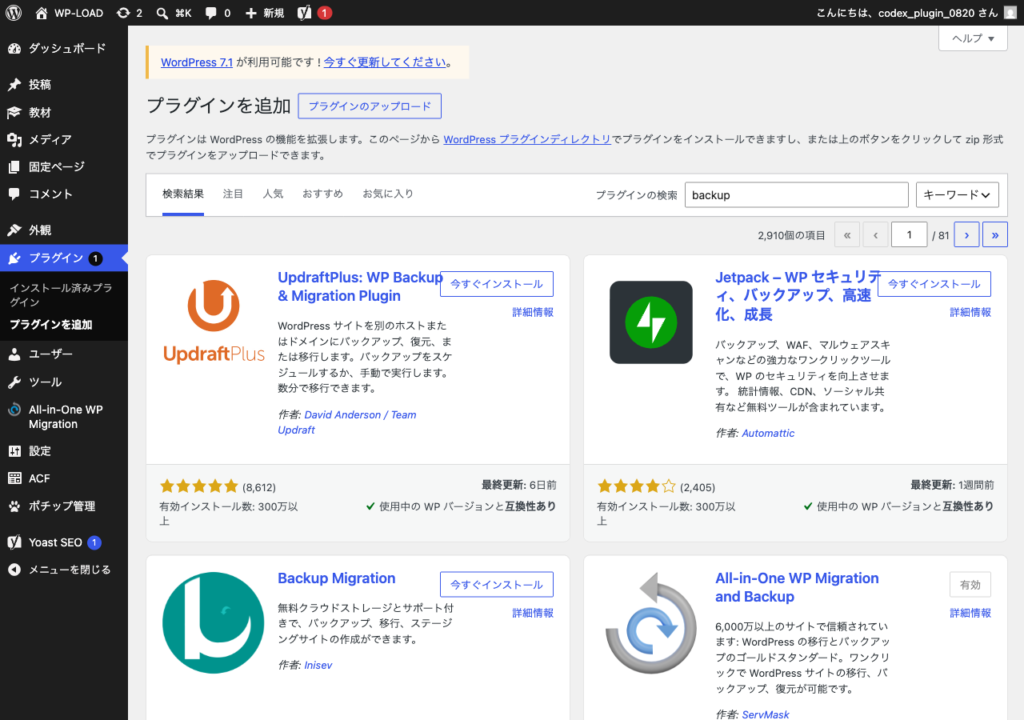Open プラグイン menu in the sidebar
Viewport: 1024px width, 720px height.
pos(64,258)
